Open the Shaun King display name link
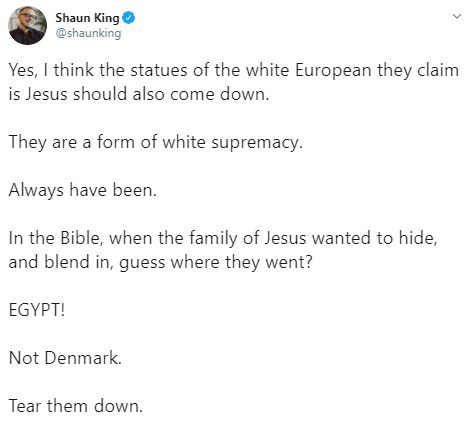469x426 pixels. coord(87,18)
